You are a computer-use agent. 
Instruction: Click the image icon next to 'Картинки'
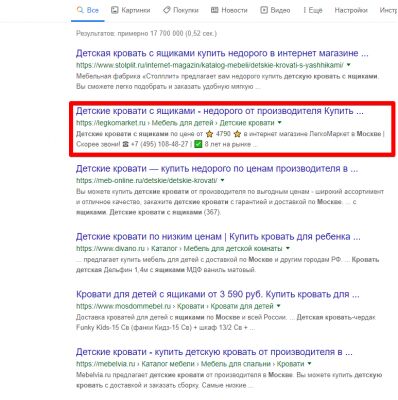click(x=115, y=10)
